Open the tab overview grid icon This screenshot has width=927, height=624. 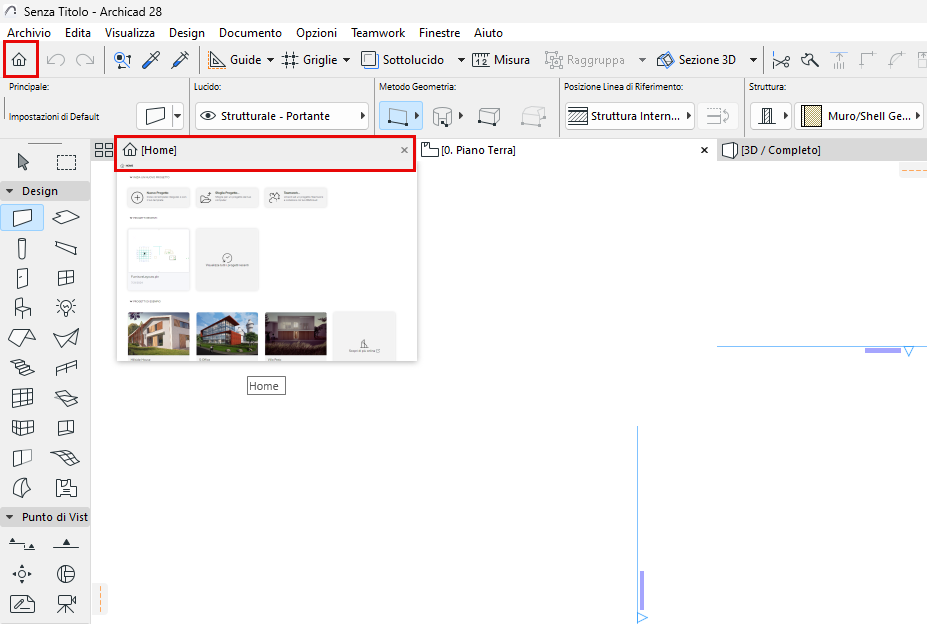pyautogui.click(x=104, y=150)
